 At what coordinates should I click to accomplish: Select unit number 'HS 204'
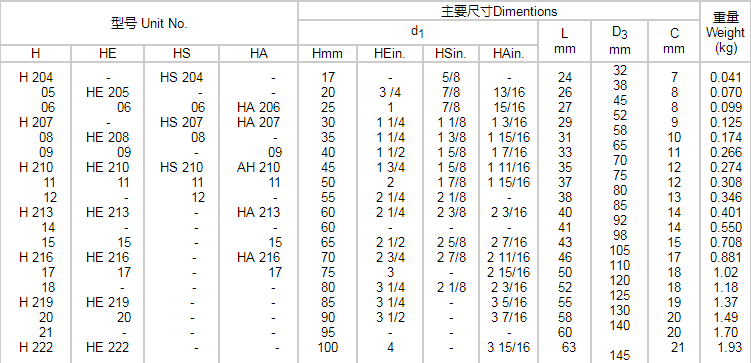[182, 77]
